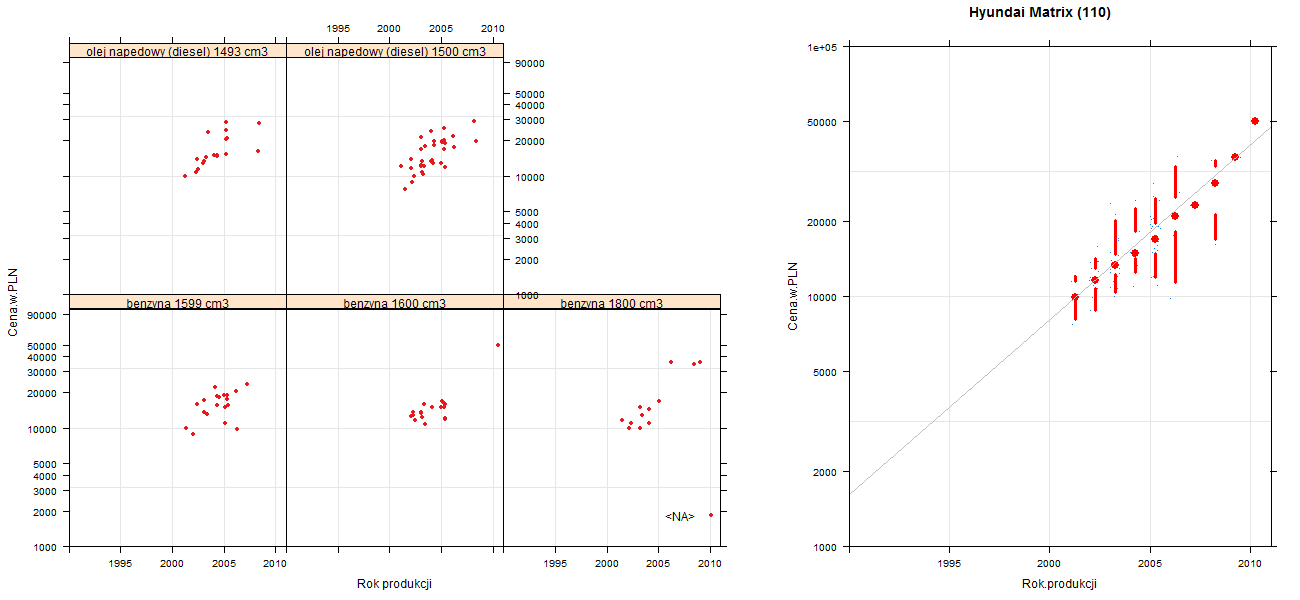Viewport: 1300px width, 600px height.
Task: Click the "benzyna 1800 cm3" panel header
Action: pyautogui.click(x=612, y=302)
